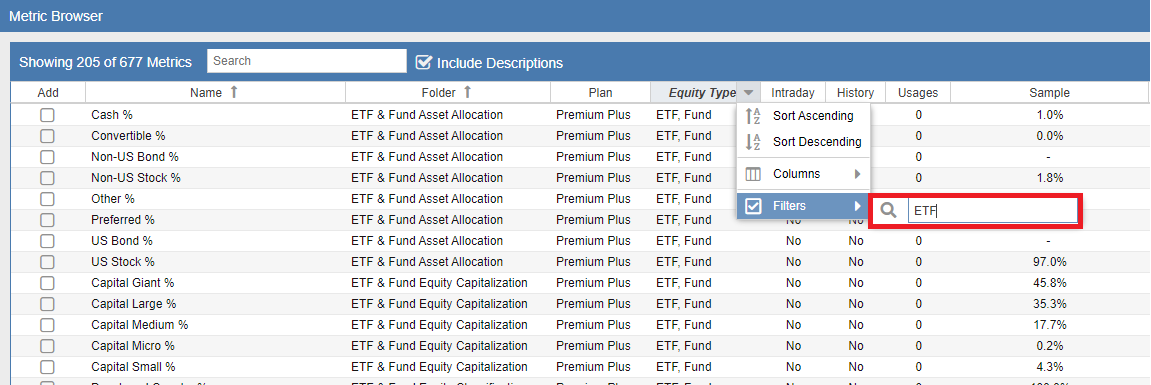
Task: Expand the Filters submenu arrow
Action: coord(857,206)
